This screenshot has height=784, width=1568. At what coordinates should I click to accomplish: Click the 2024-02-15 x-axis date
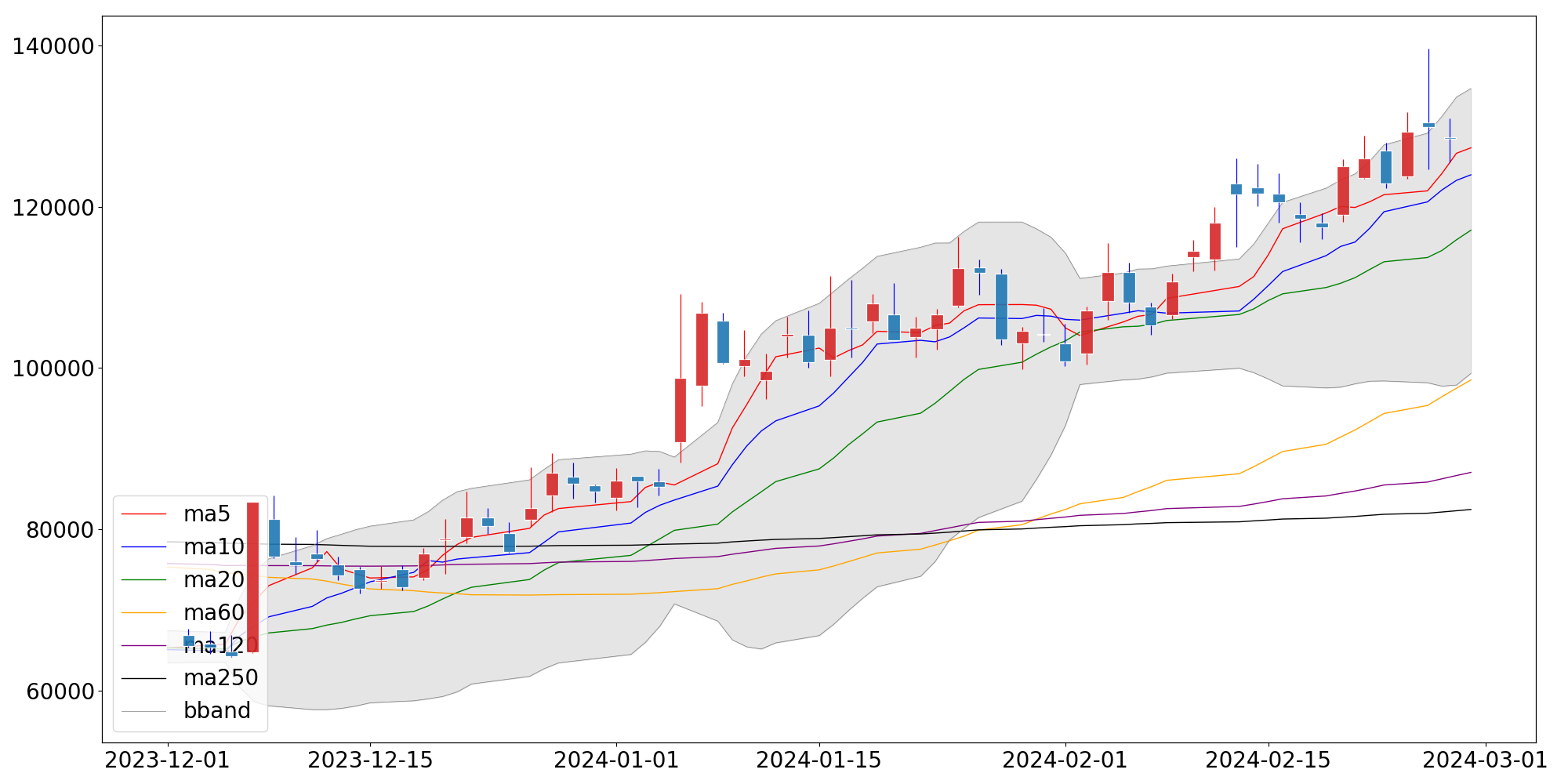coord(1269,760)
